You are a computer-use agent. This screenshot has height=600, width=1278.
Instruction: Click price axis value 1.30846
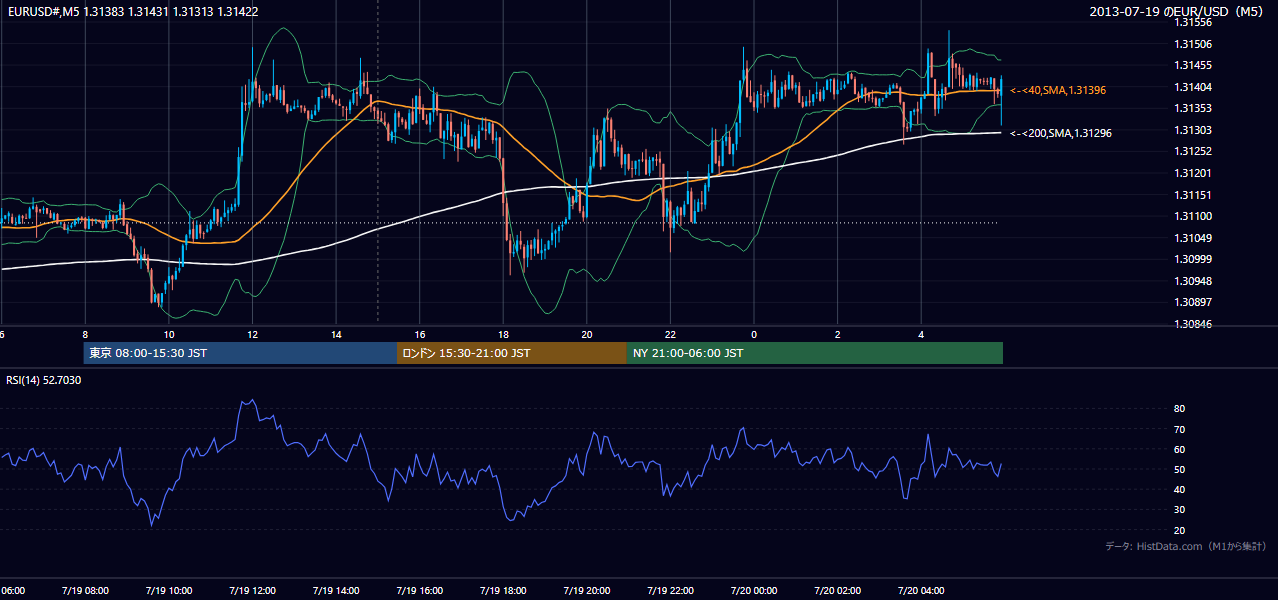(1192, 324)
